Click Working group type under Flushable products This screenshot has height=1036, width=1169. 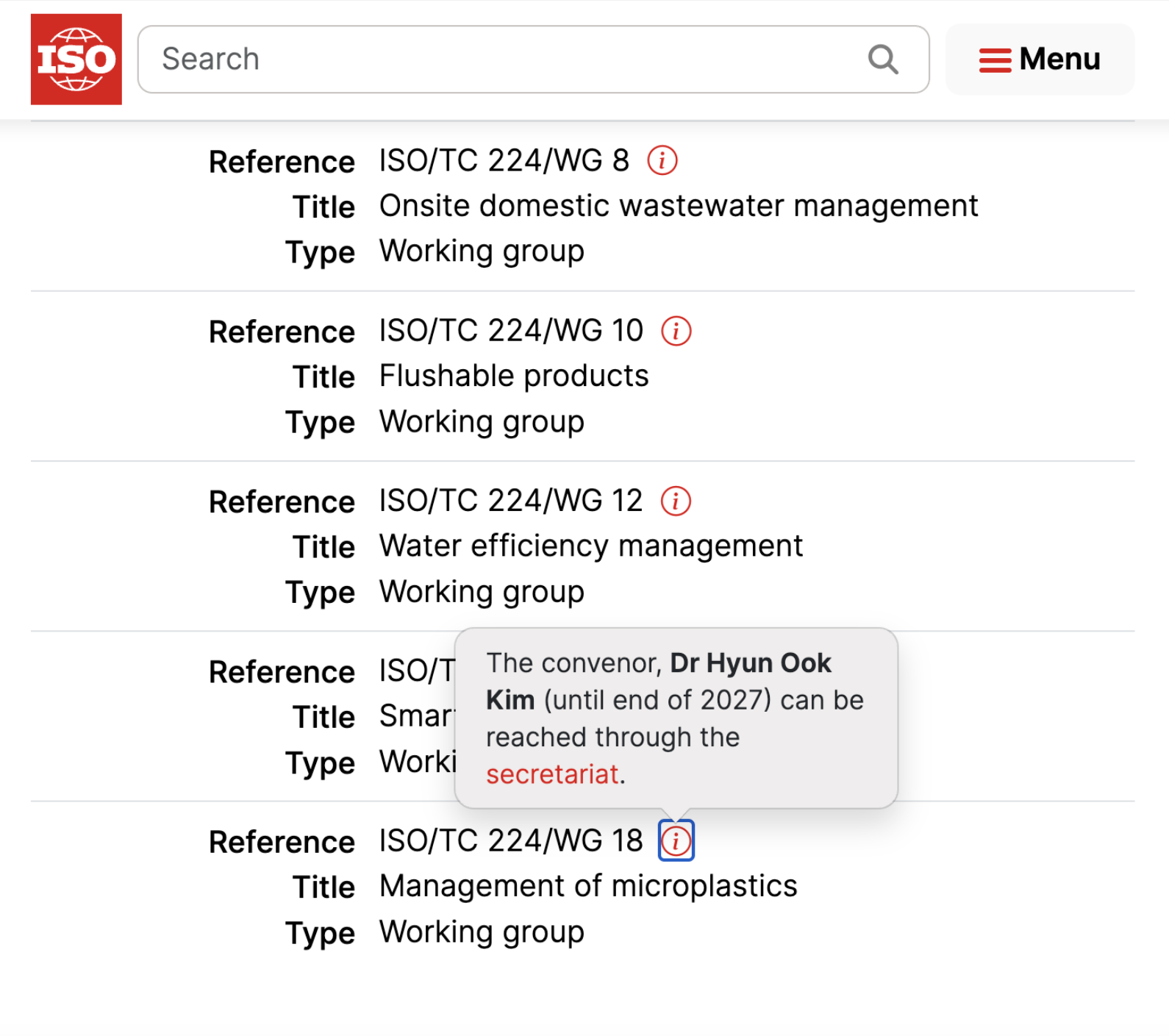point(482,422)
